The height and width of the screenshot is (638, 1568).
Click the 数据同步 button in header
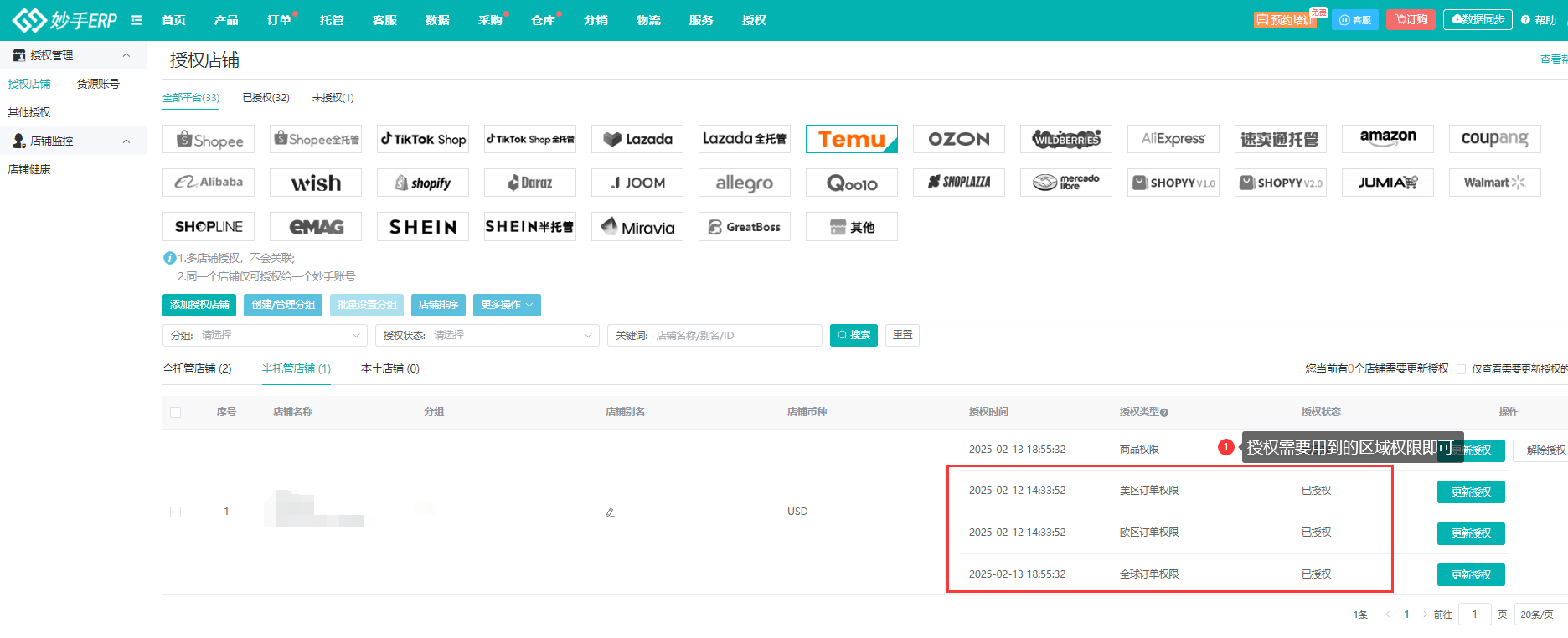coord(1478,19)
